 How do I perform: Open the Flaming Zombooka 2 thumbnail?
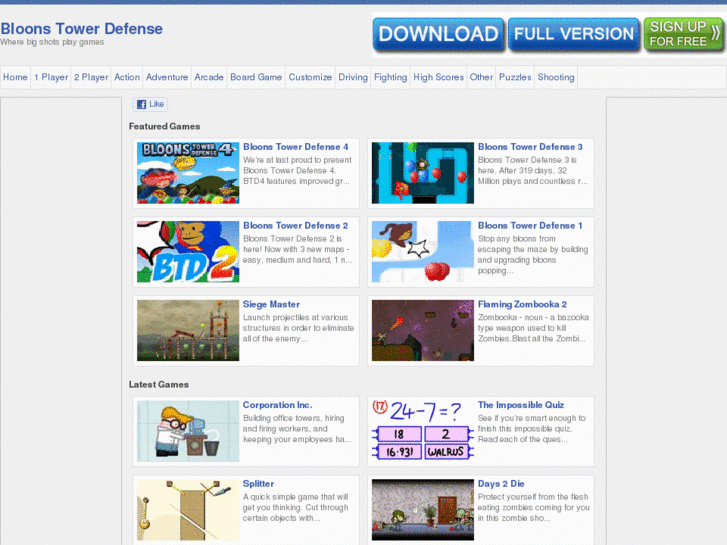423,330
